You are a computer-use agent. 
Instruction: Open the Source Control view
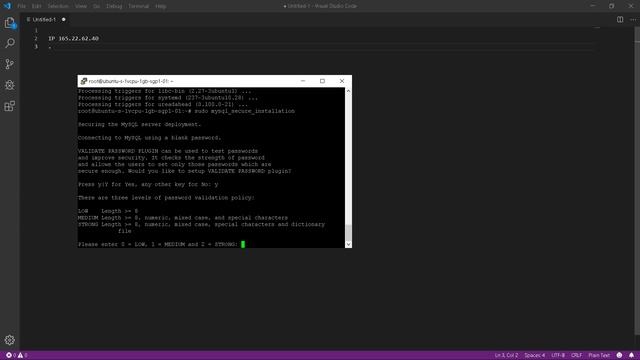10,64
